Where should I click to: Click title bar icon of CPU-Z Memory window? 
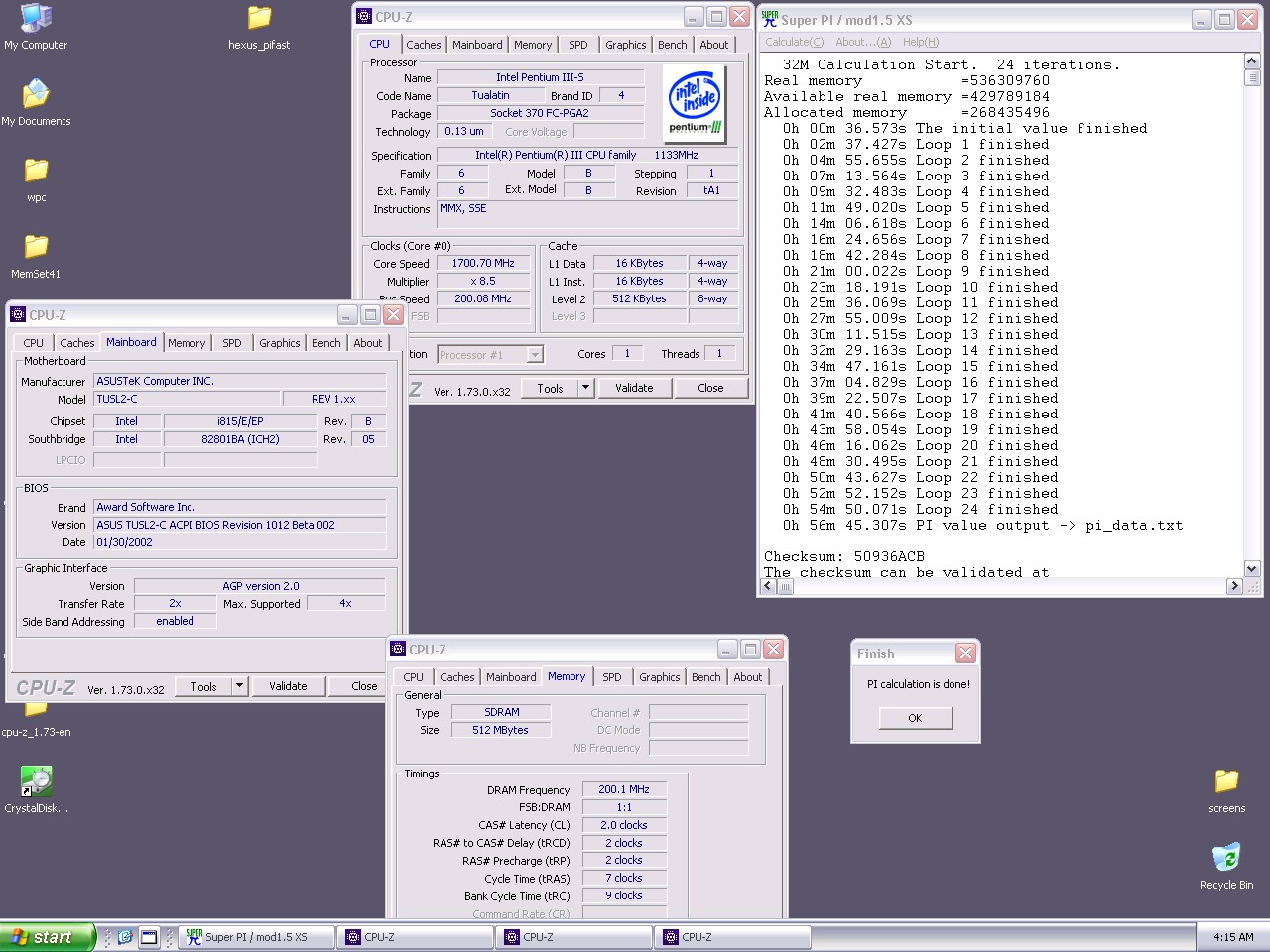coord(398,650)
